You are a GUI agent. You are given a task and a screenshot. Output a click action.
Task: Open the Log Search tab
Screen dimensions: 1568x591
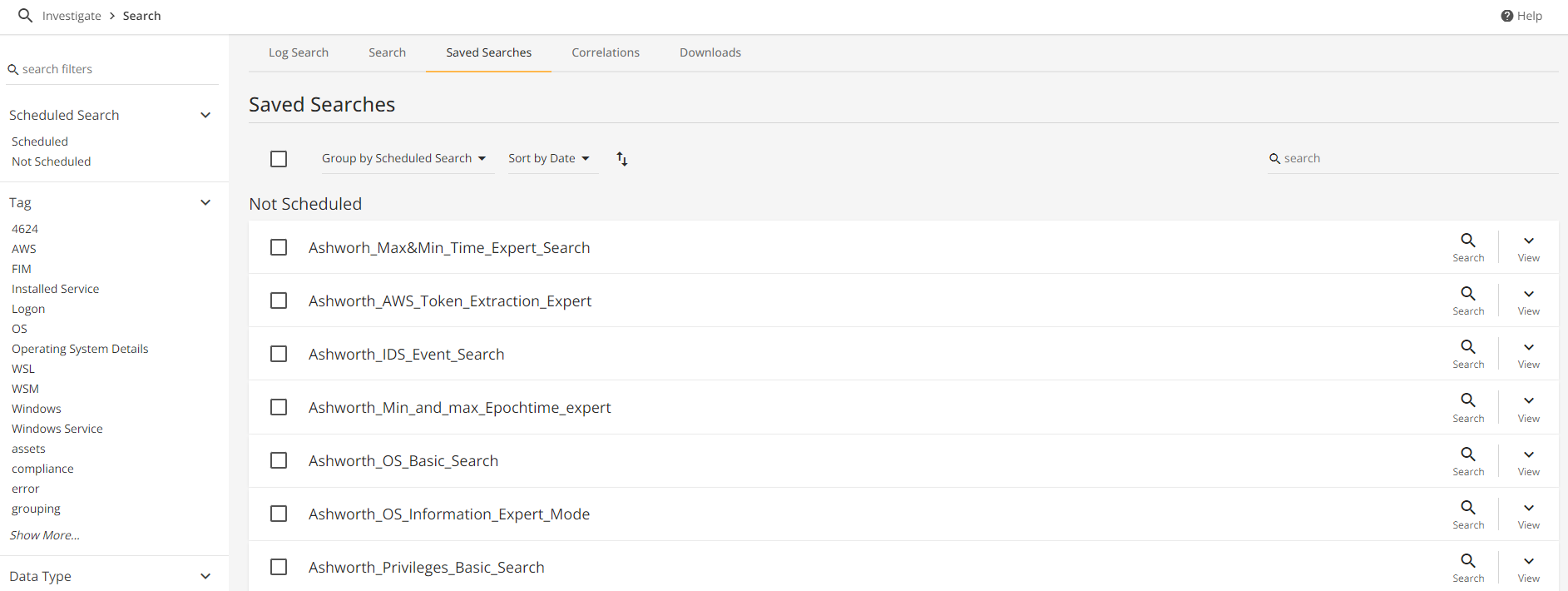point(298,52)
